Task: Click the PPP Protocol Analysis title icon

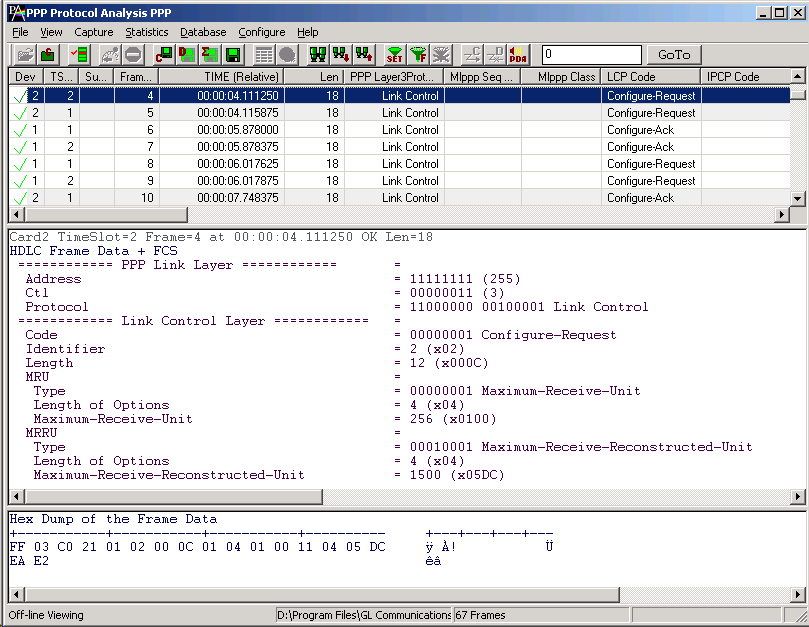Action: point(17,12)
